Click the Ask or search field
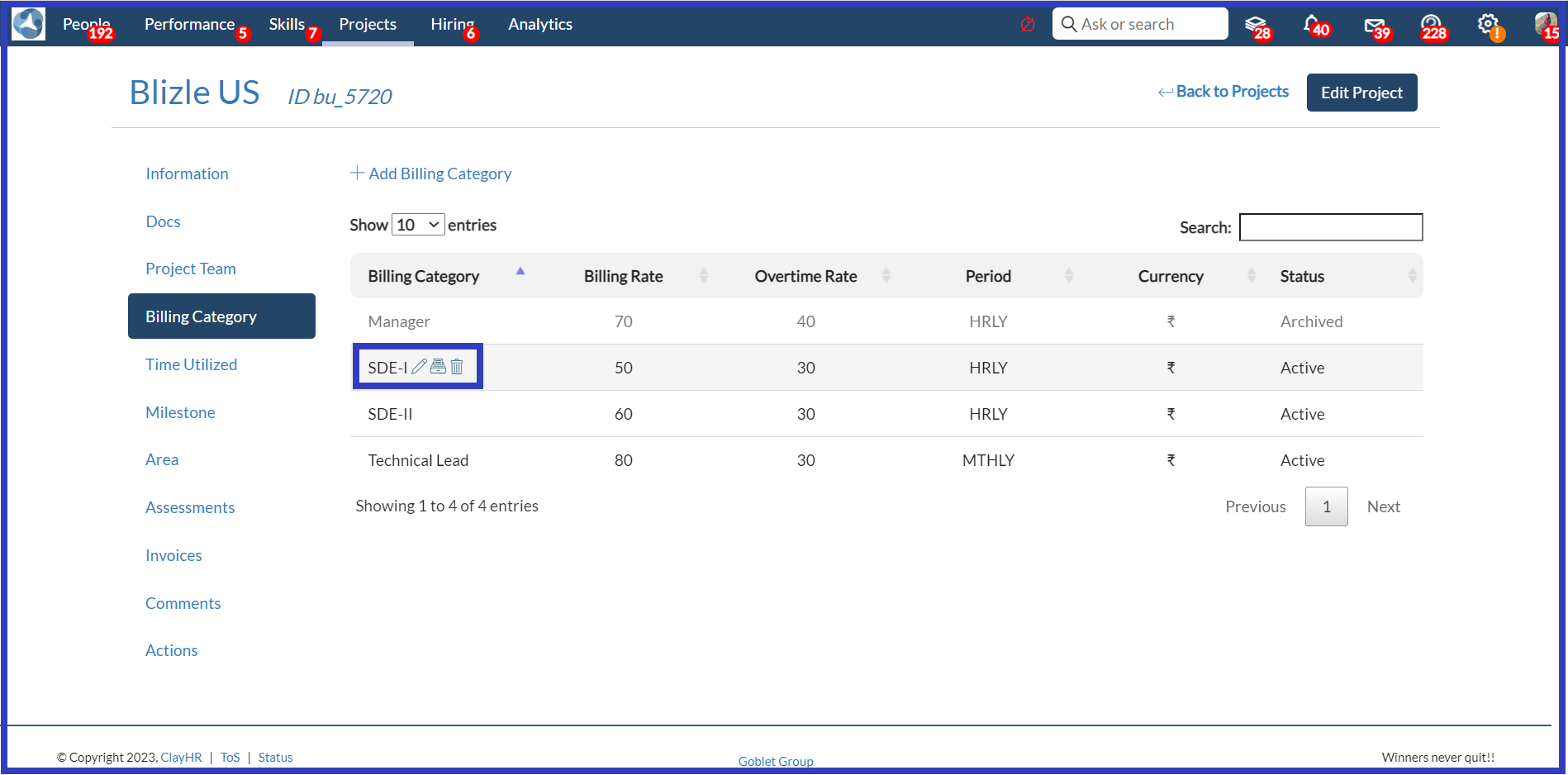The width and height of the screenshot is (1568, 775). coord(1140,24)
